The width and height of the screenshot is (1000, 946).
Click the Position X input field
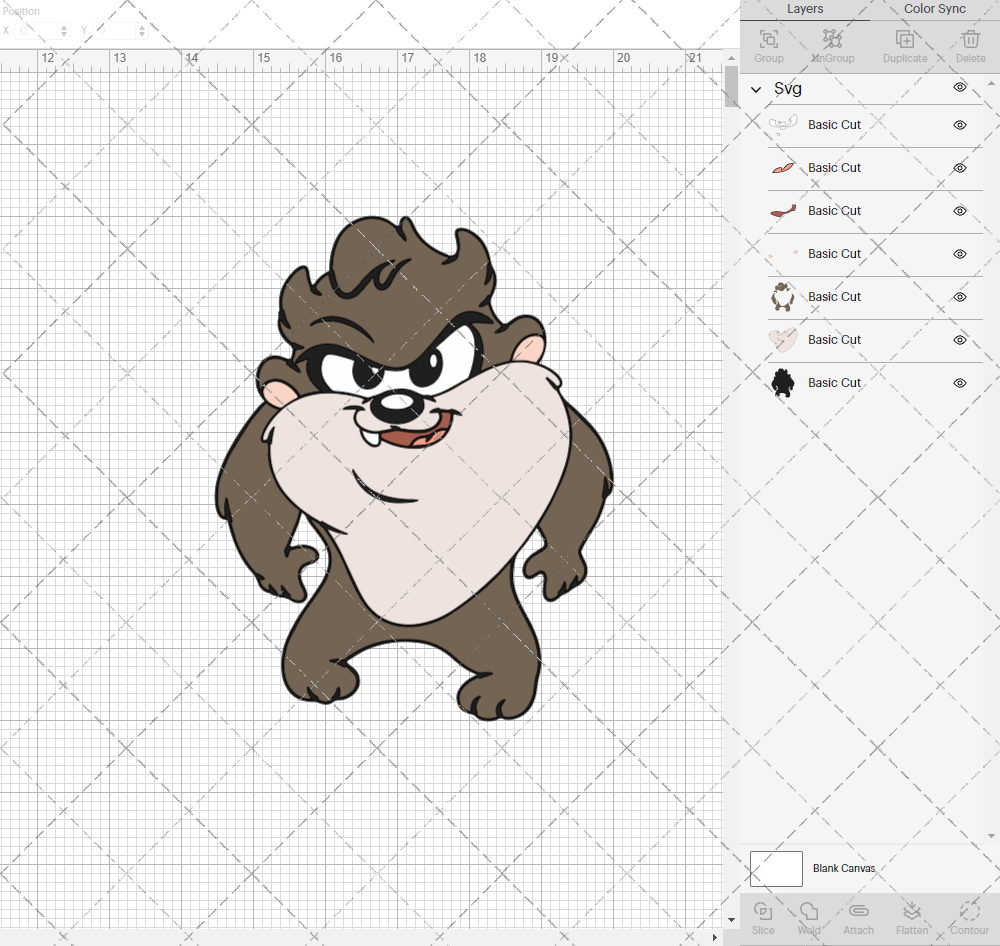37,31
